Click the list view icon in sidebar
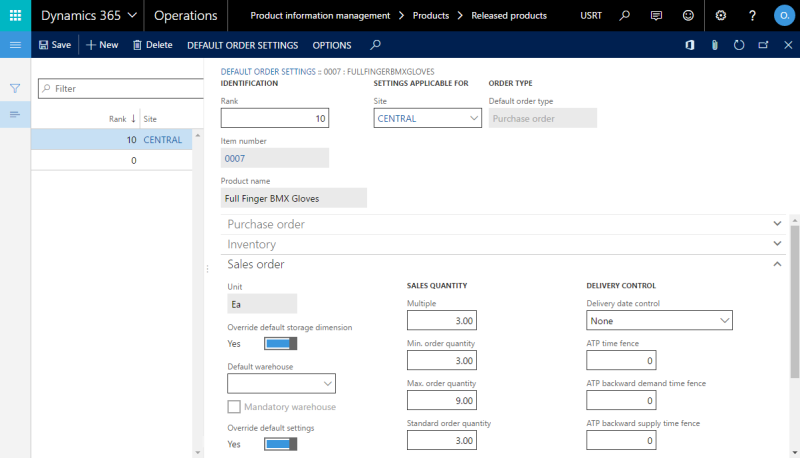 pos(15,114)
